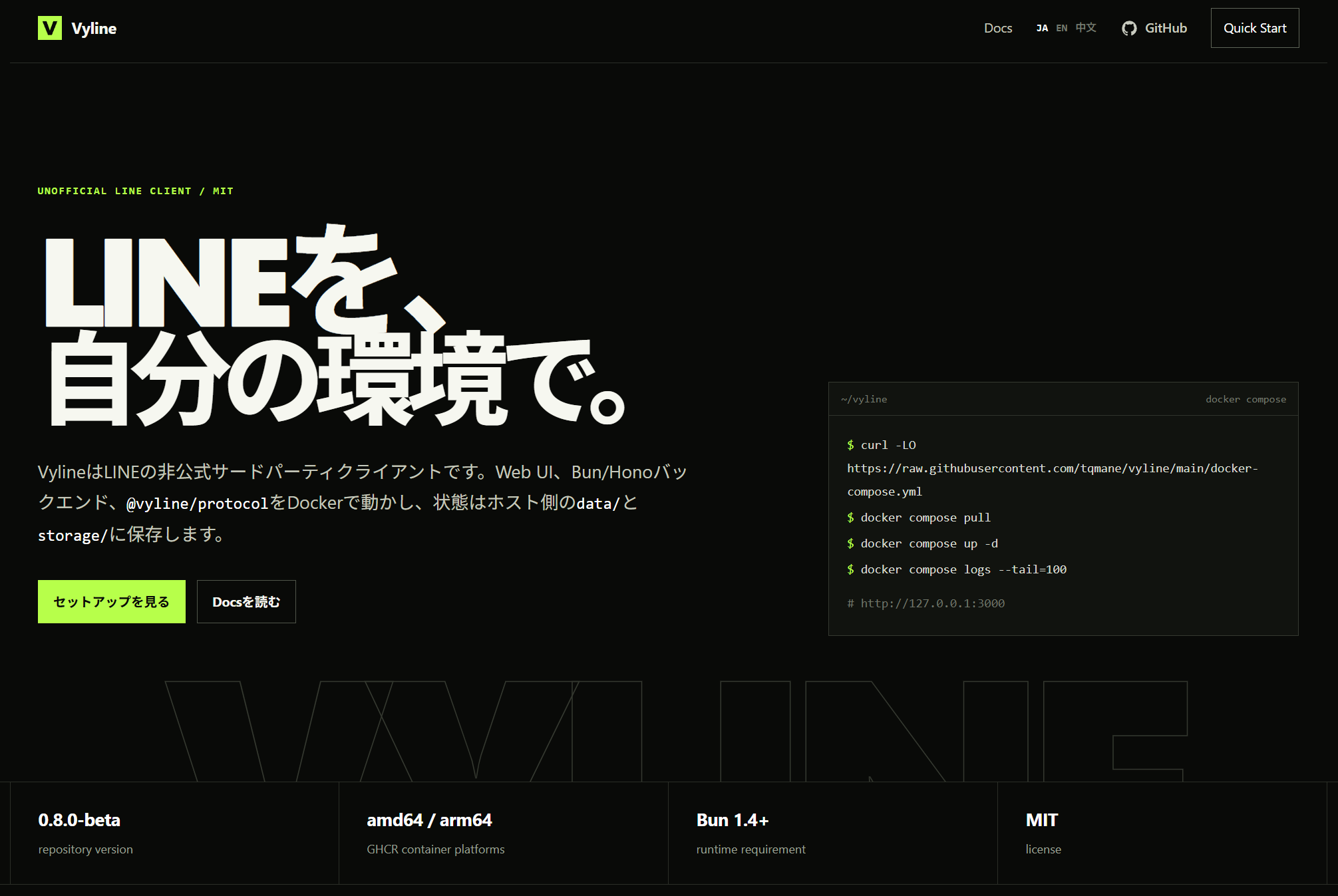Click the '@vyline/protocol' inline code text
The image size is (1338, 896).
[198, 504]
